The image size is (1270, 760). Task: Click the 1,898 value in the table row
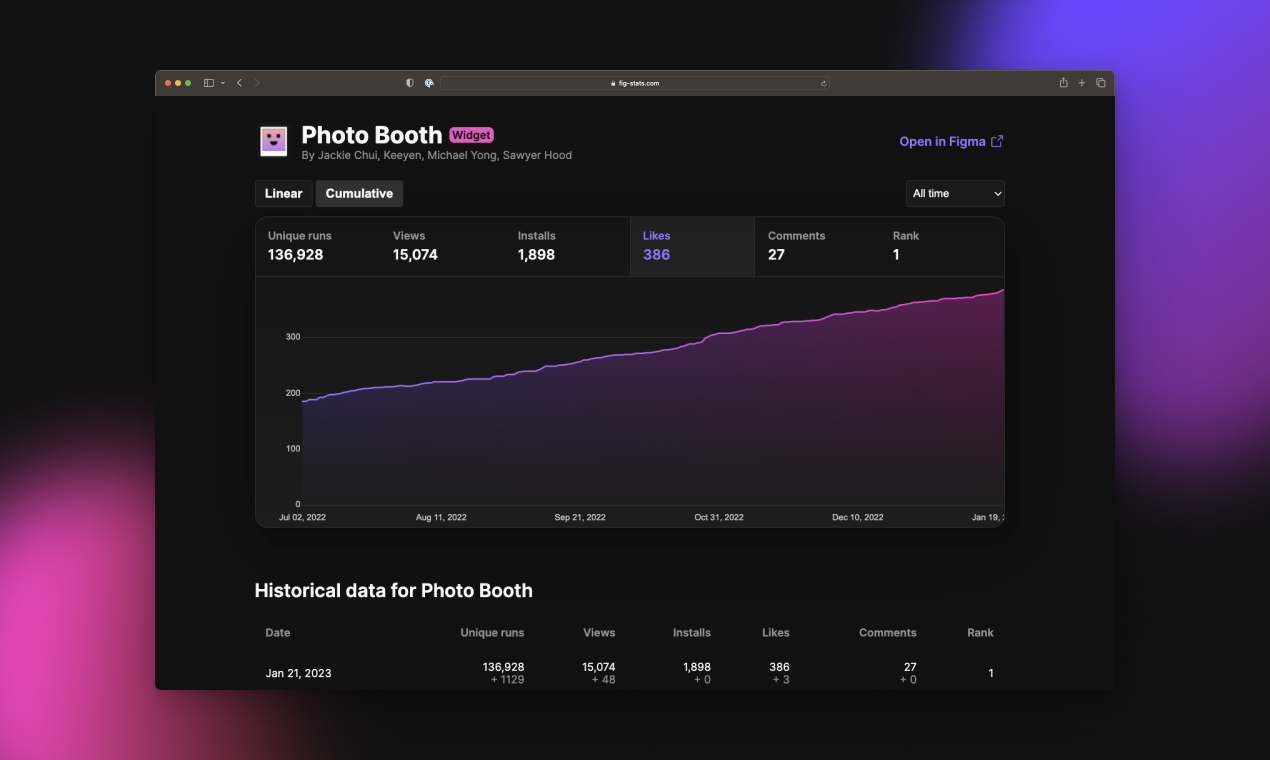(697, 667)
